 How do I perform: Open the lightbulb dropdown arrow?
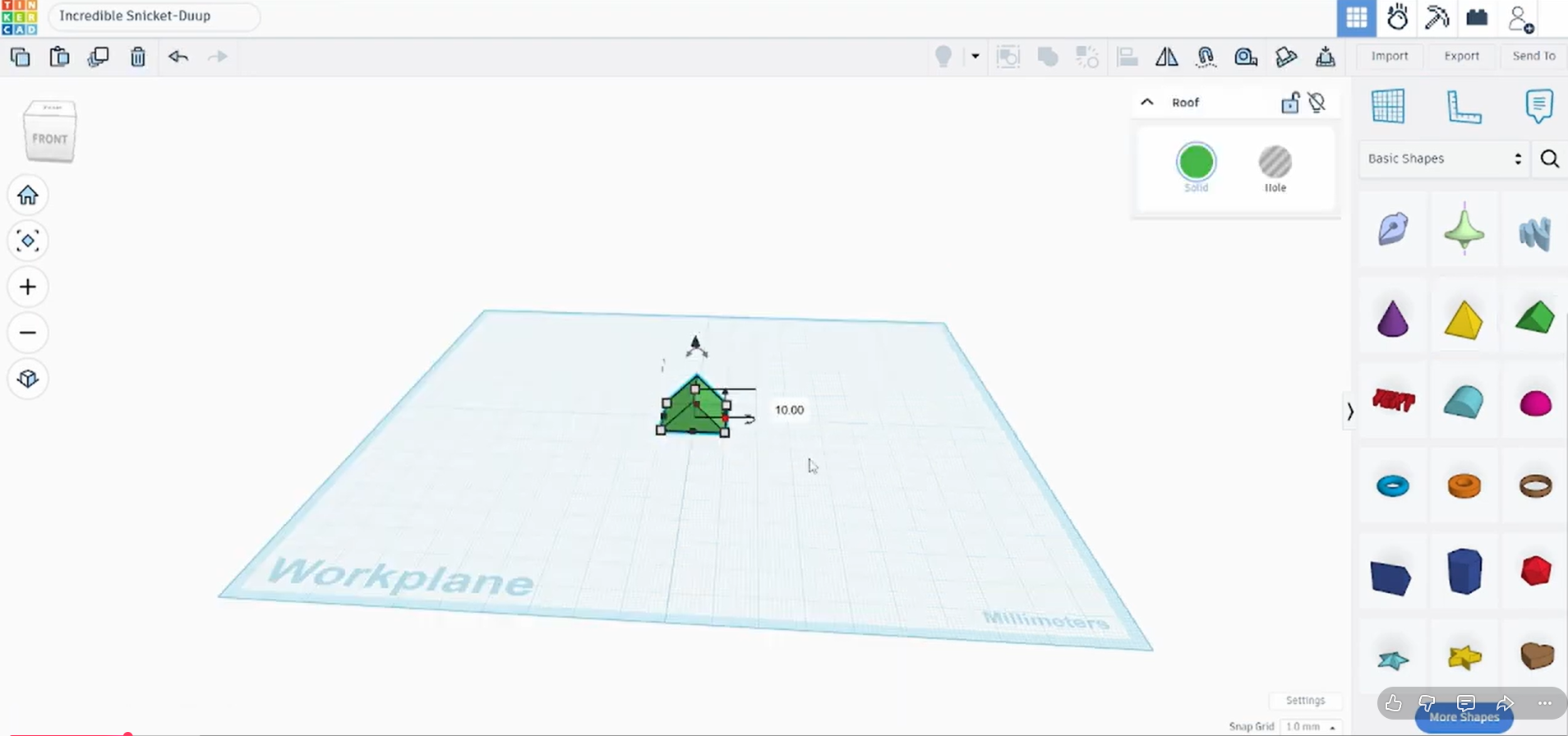(x=975, y=57)
